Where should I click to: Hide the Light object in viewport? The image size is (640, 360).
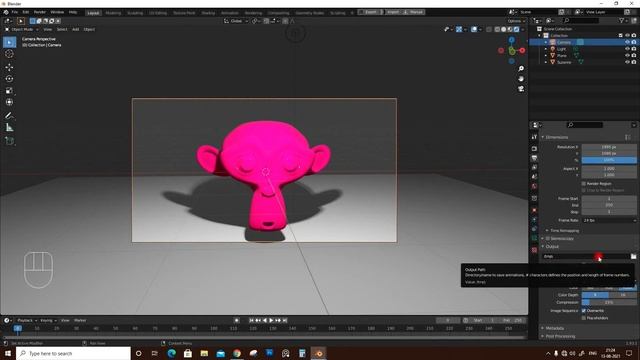pos(627,49)
